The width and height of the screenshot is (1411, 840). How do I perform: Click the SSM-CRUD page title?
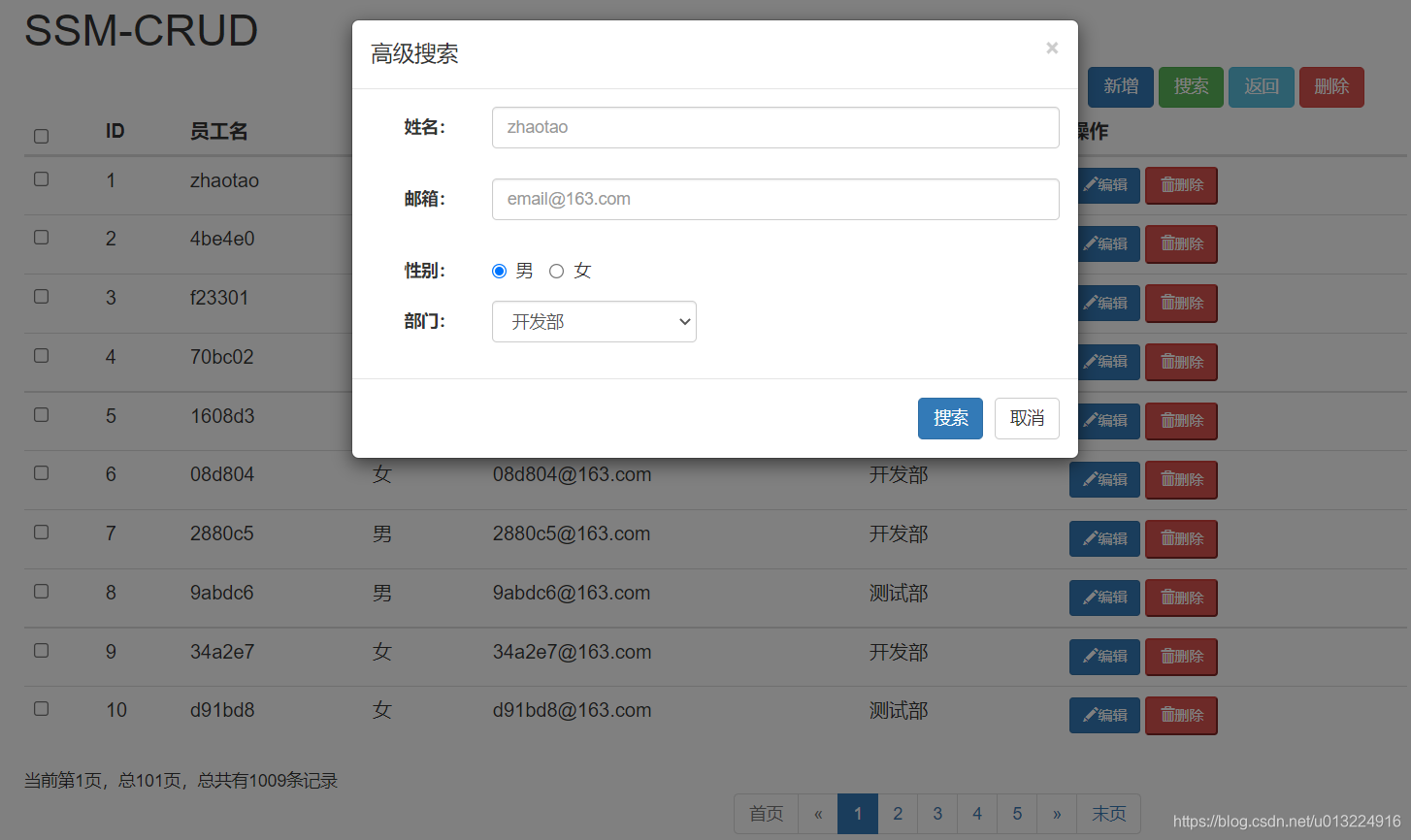142,31
